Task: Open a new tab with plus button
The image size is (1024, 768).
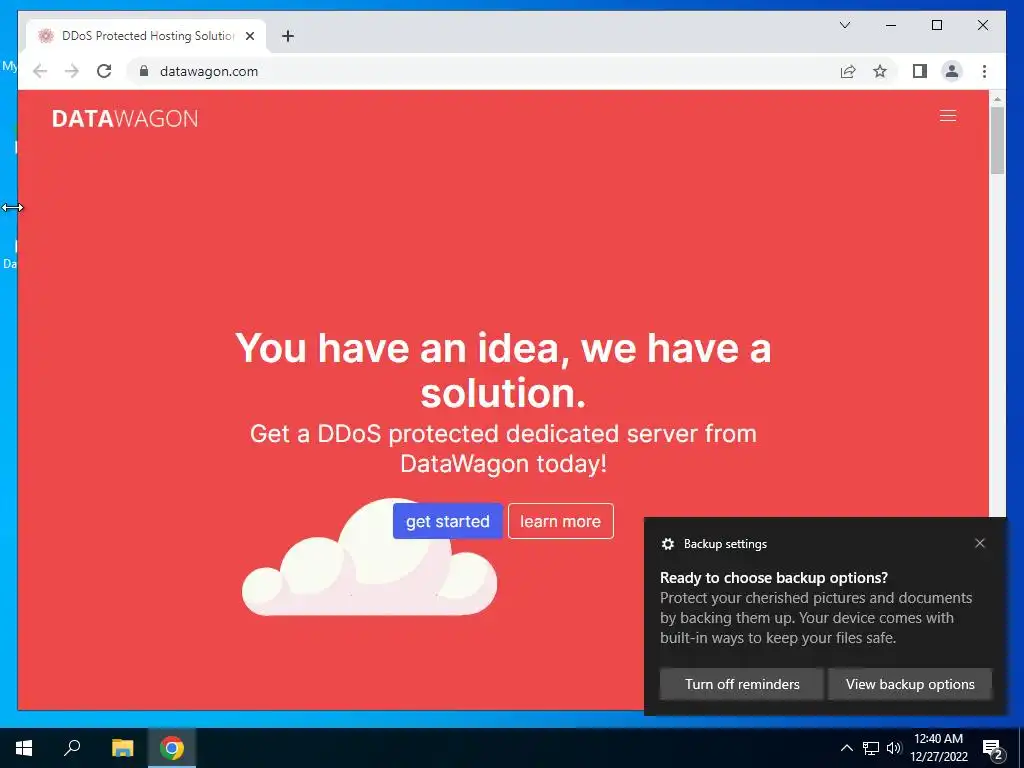Action: point(288,36)
